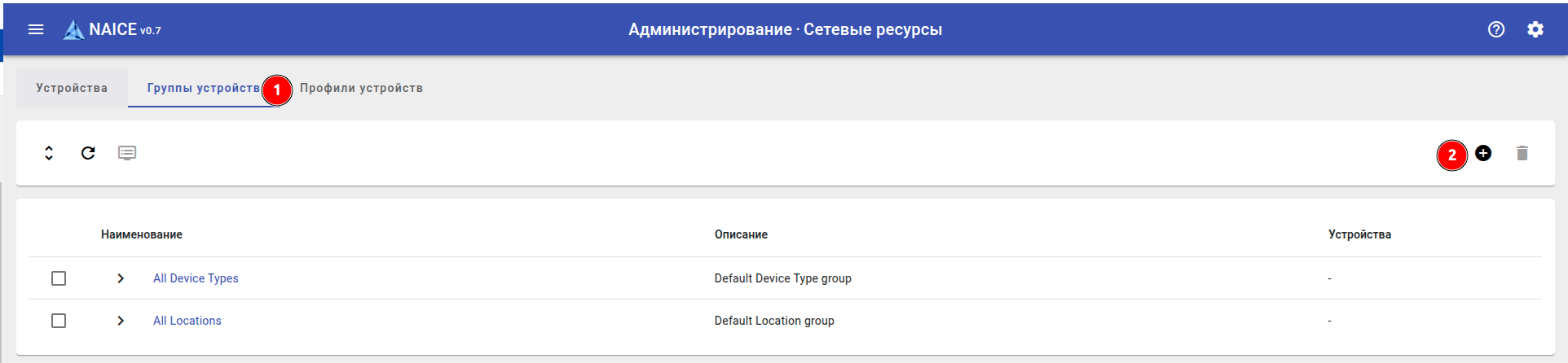Refresh the device groups list
This screenshot has height=363, width=1568.
pos(88,153)
